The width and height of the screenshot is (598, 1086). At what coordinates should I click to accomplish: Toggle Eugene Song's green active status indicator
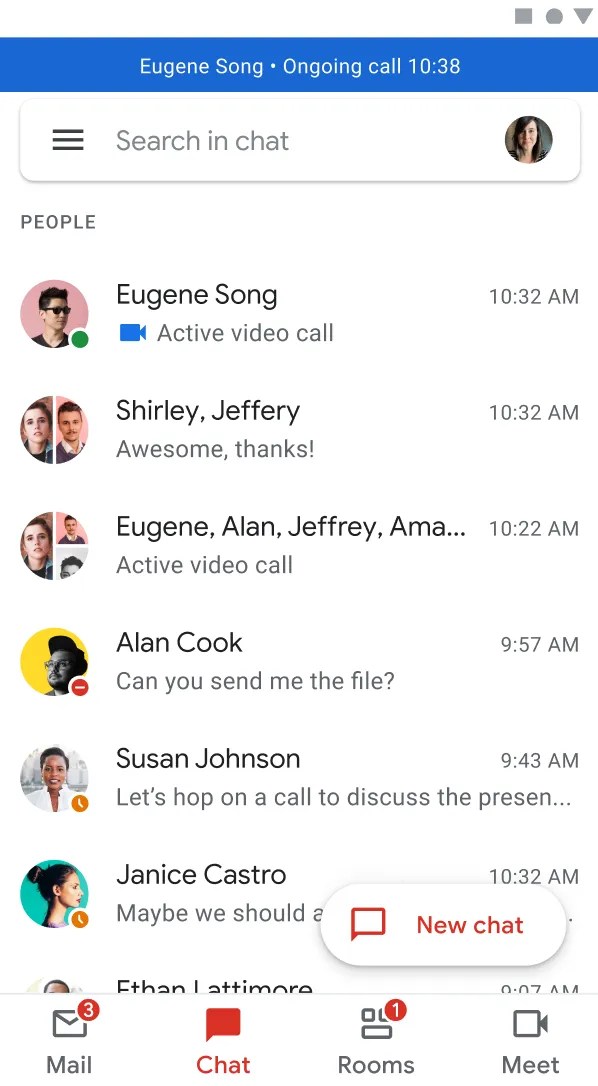coord(80,339)
